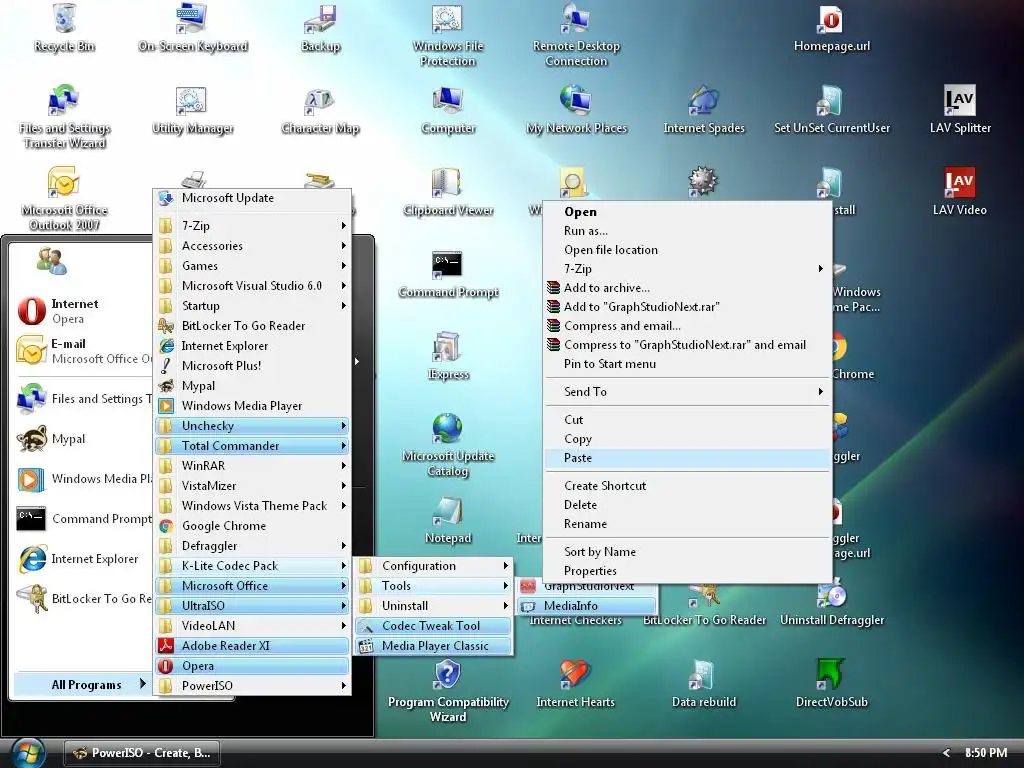The height and width of the screenshot is (768, 1024).
Task: Launch Codec Tweak Tool
Action: point(434,626)
